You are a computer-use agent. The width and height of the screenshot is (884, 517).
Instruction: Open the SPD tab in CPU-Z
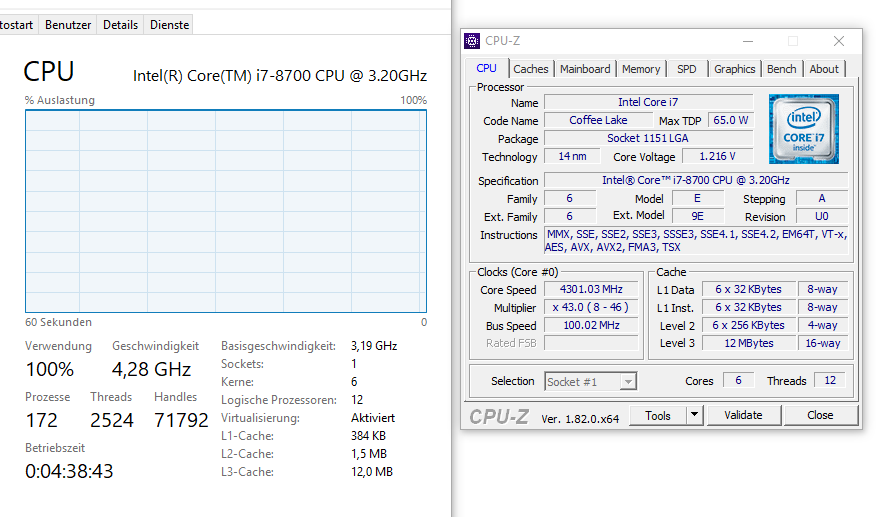click(687, 69)
